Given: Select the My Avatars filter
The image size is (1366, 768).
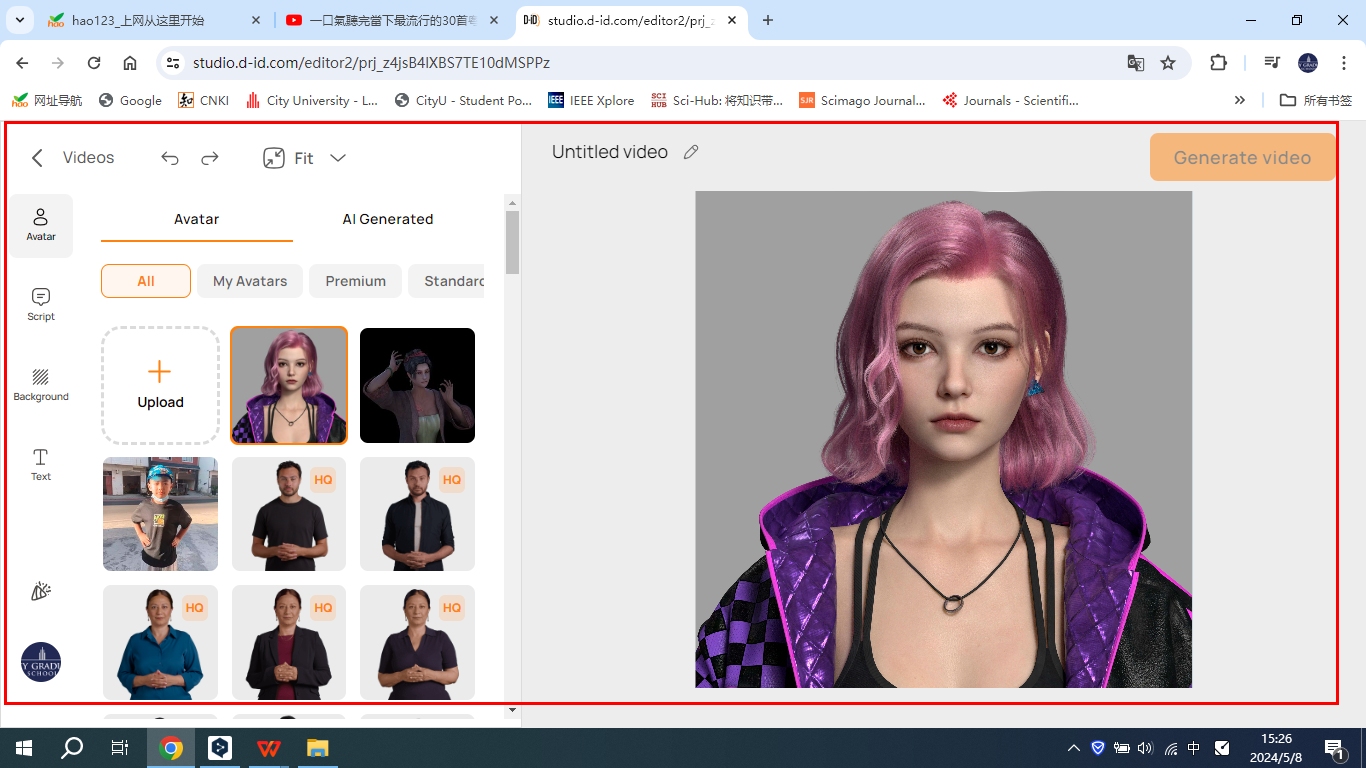Looking at the screenshot, I should coord(250,281).
